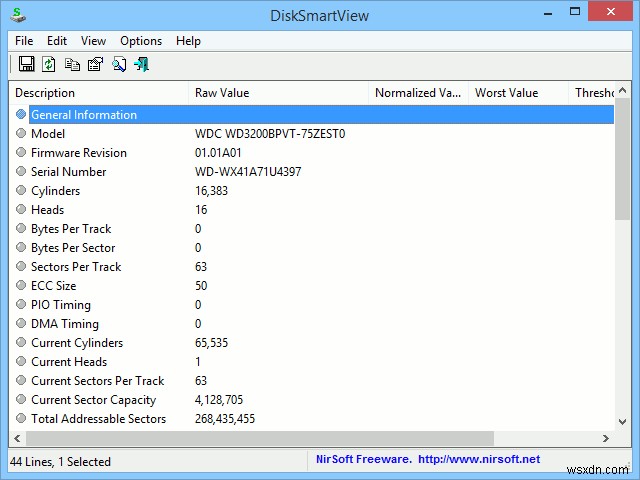Click the bullet icon beside ECC Size
This screenshot has height=480, width=640.
click(21, 285)
